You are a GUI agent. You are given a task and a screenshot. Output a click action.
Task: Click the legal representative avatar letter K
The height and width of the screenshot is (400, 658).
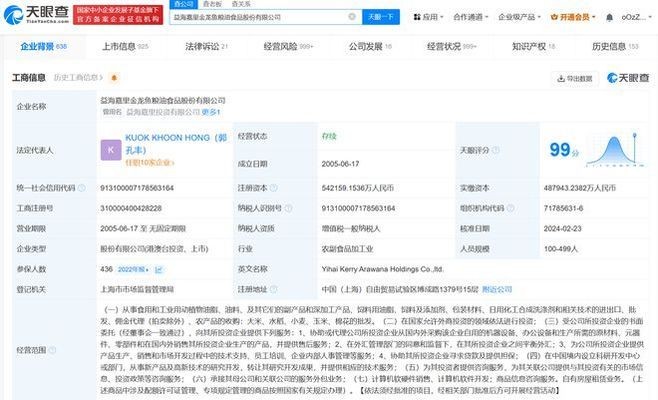coord(111,150)
